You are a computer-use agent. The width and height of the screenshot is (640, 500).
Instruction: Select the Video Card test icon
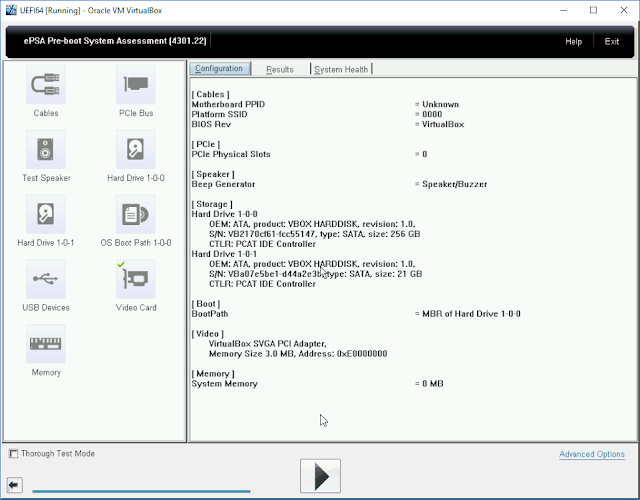(x=136, y=279)
